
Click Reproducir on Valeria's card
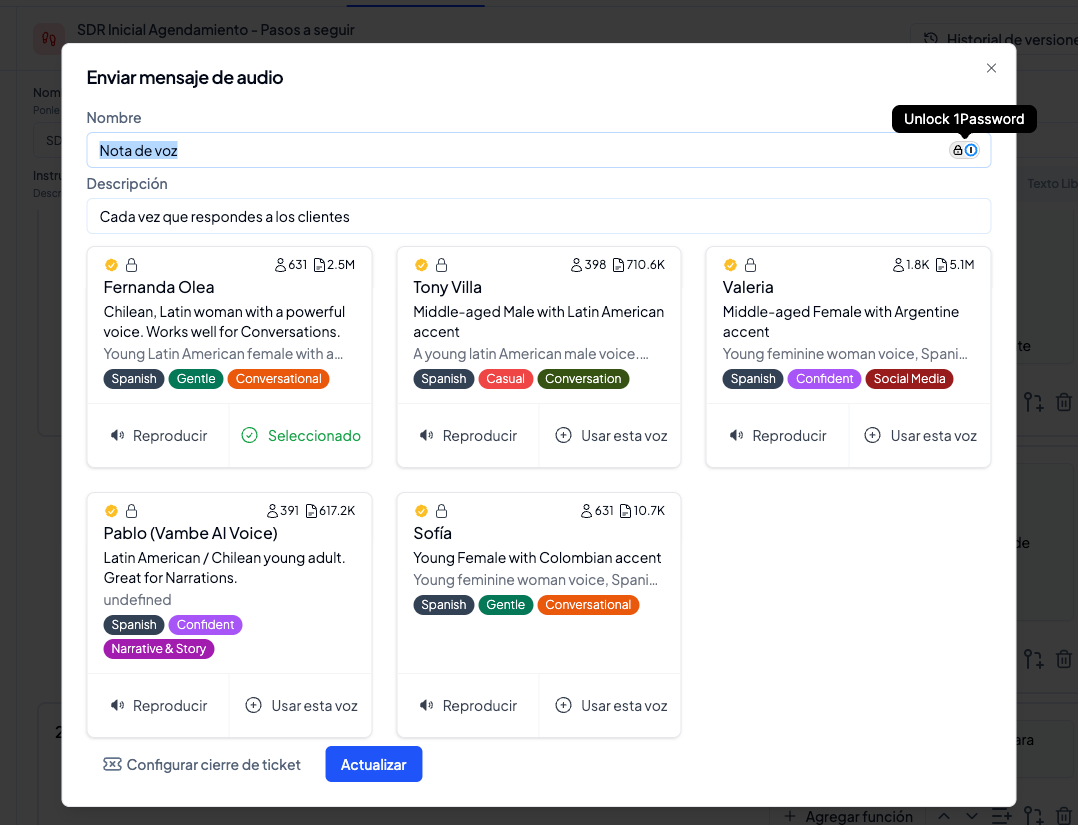(x=777, y=436)
